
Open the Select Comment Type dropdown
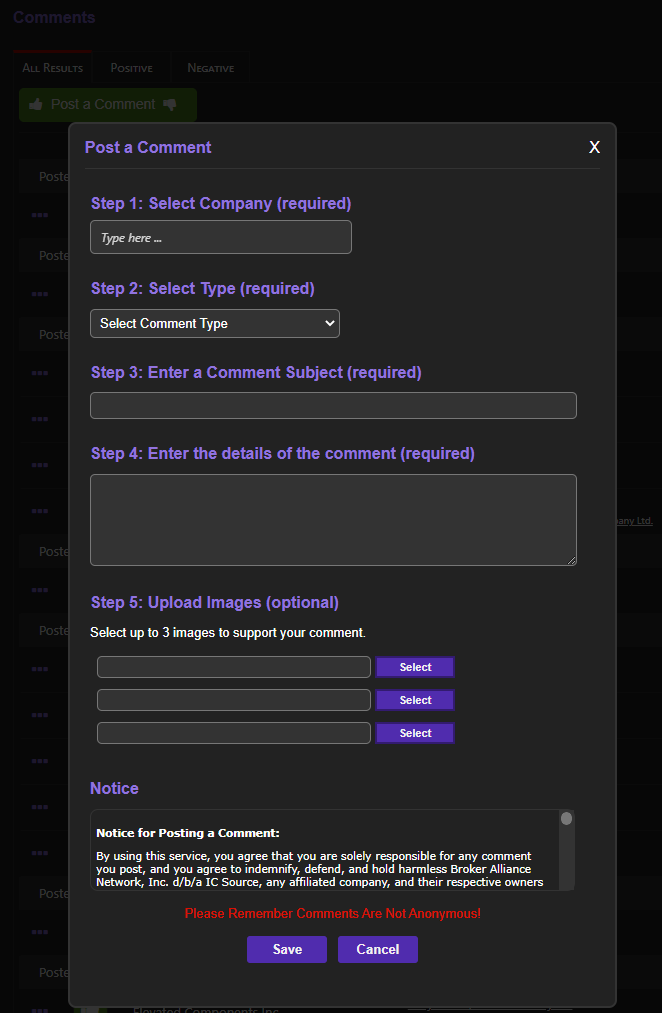(215, 324)
